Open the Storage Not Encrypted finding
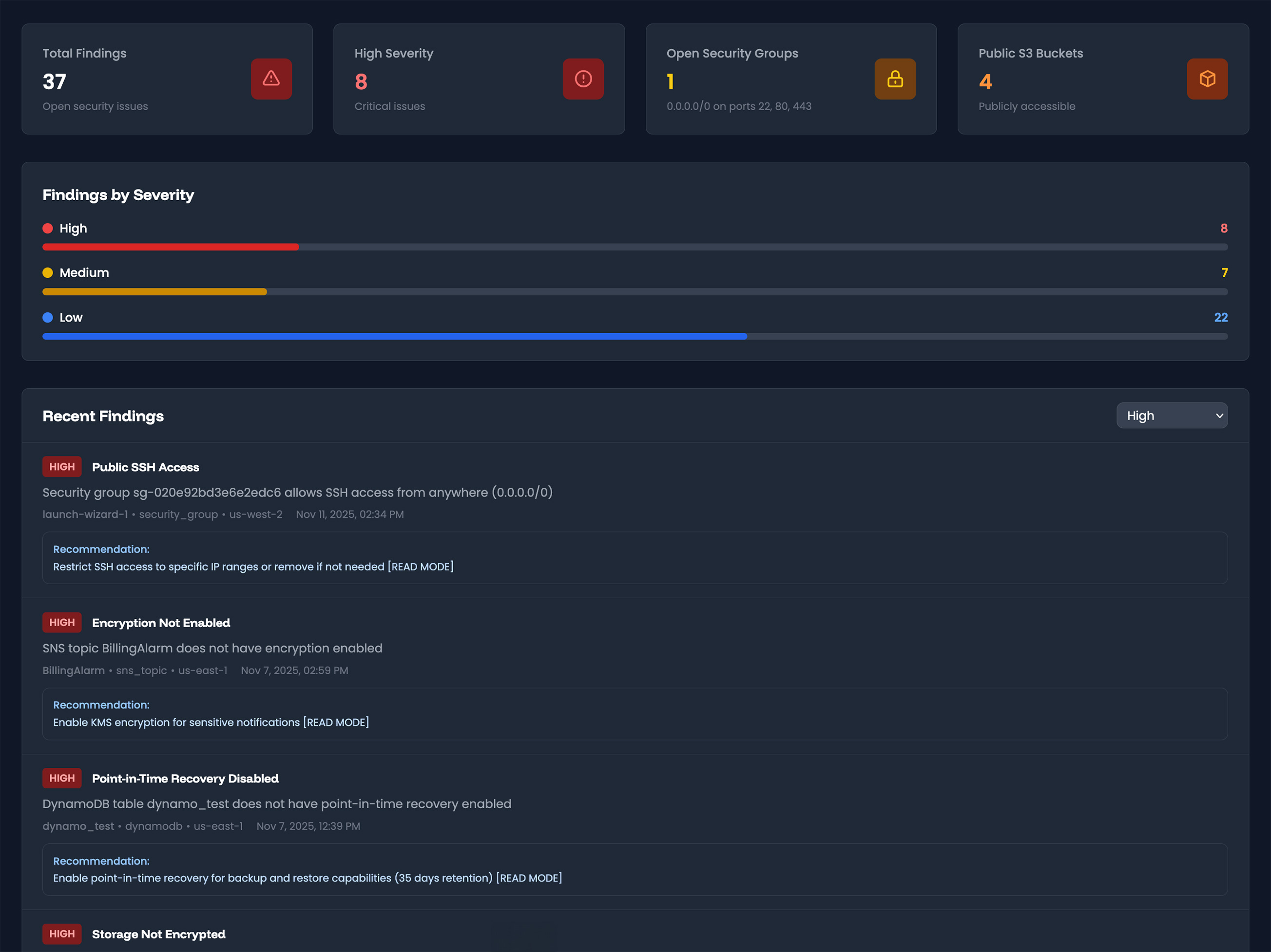 [x=158, y=934]
